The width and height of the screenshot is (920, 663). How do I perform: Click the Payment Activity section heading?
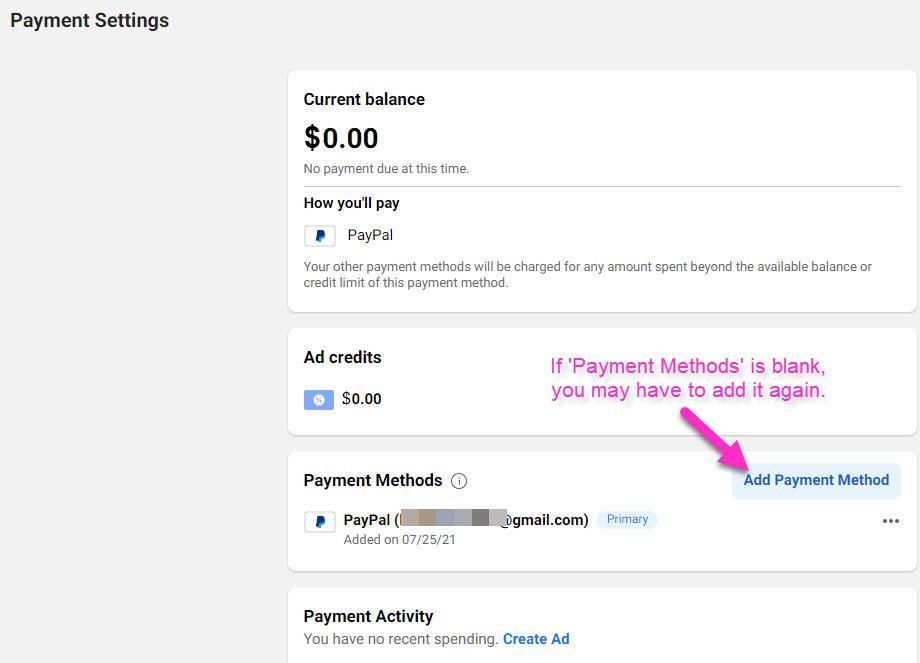[368, 616]
